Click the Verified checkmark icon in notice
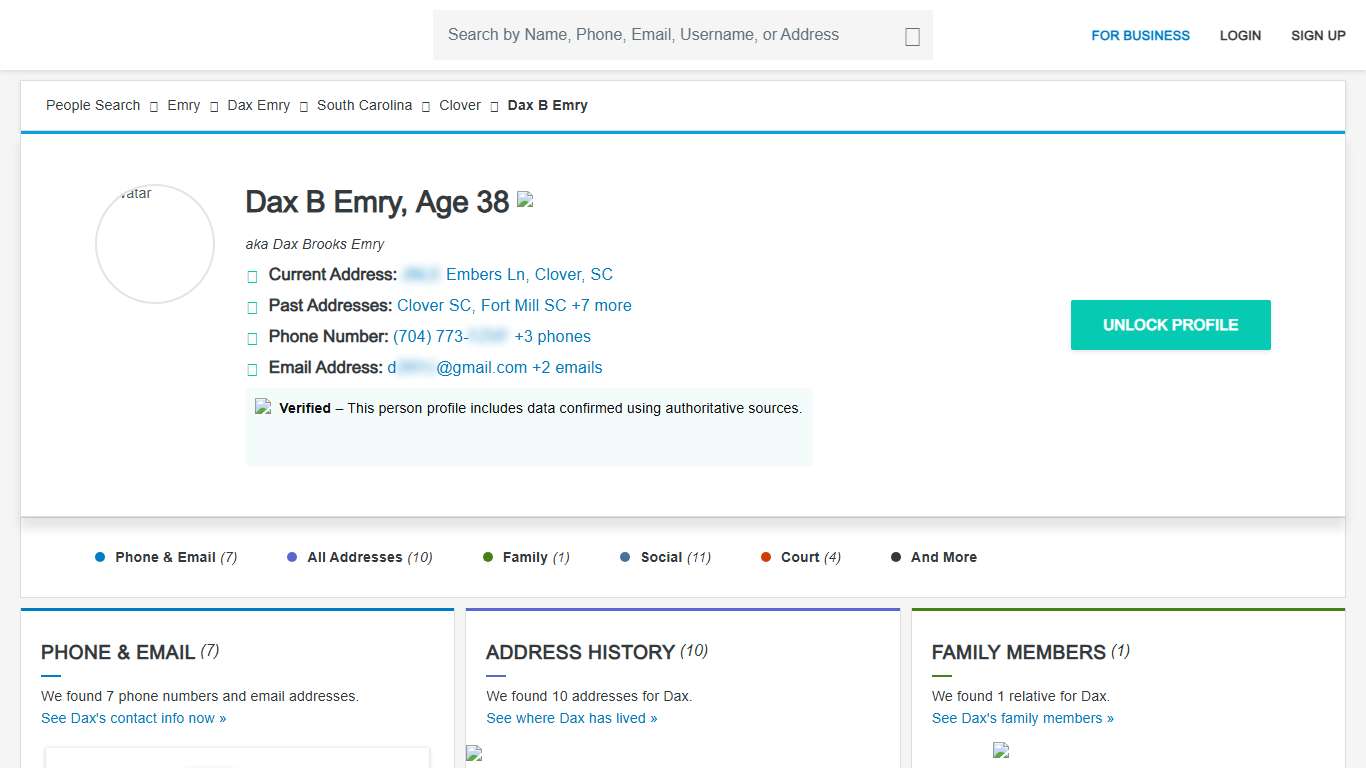This screenshot has height=768, width=1366. point(263,407)
